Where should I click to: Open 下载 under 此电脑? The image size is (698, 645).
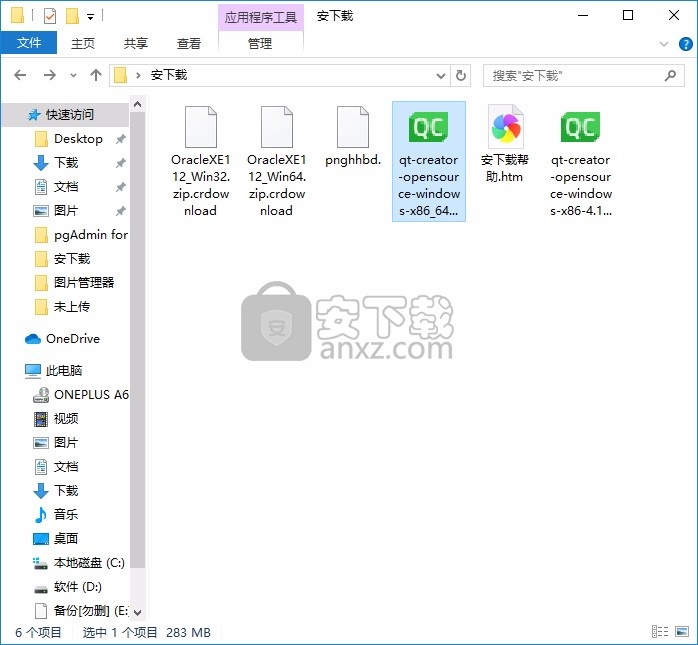66,491
